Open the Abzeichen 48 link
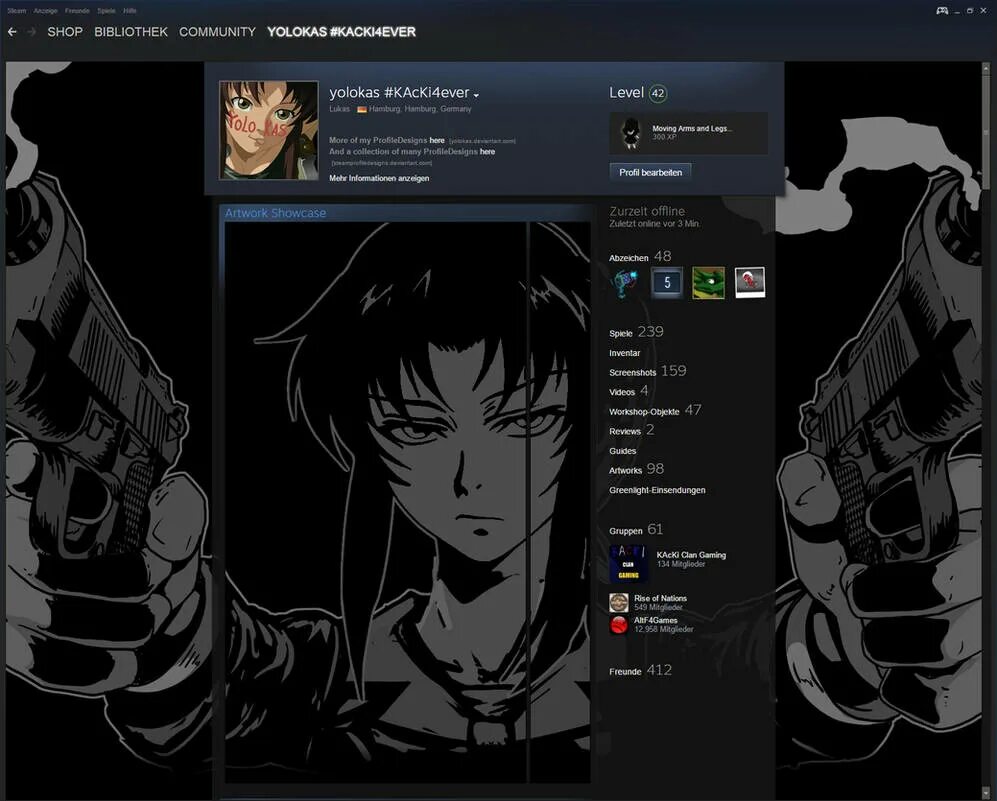The height and width of the screenshot is (801, 997). pos(640,257)
